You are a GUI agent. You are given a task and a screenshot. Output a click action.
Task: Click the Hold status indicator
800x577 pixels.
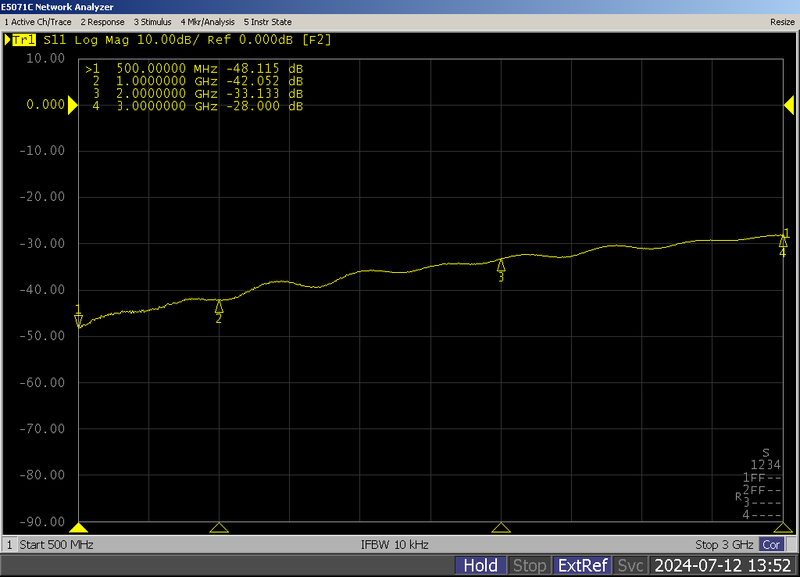[x=480, y=566]
